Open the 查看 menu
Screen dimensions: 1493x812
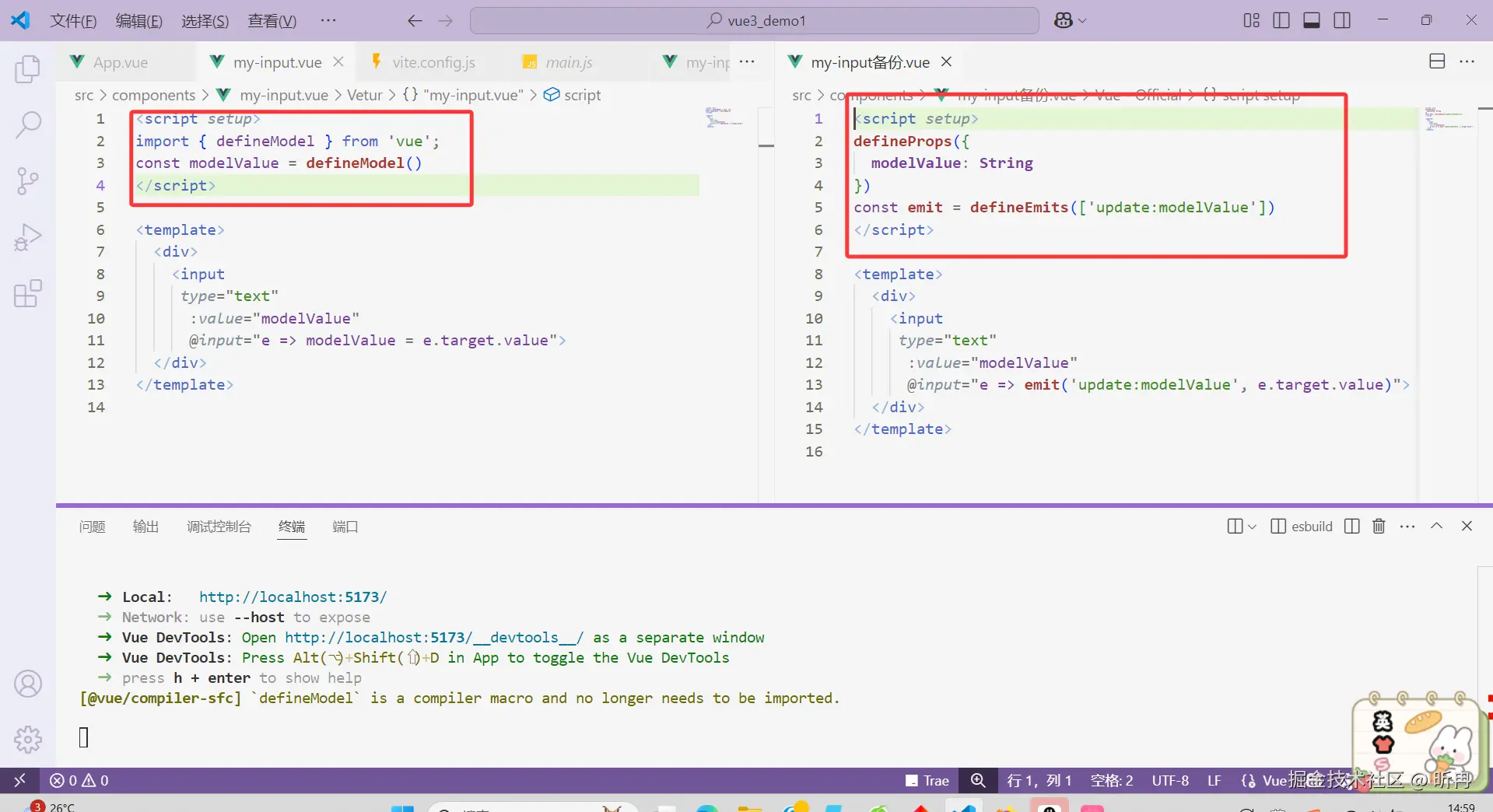[272, 21]
